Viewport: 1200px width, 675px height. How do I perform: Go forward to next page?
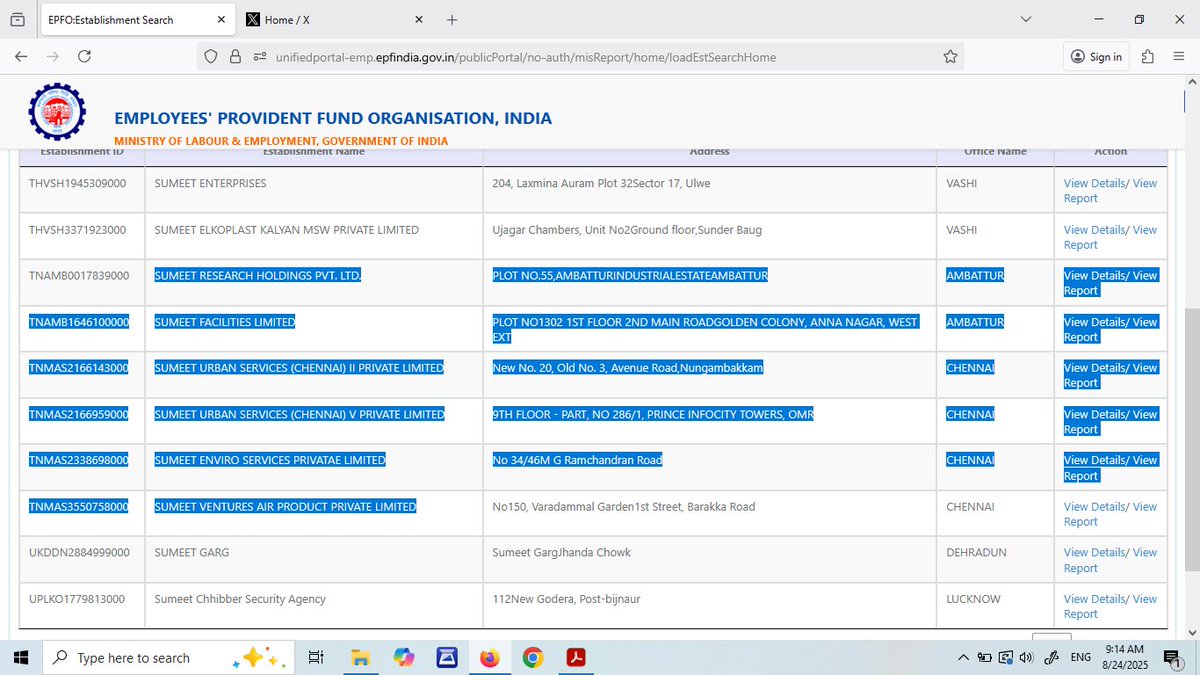pyautogui.click(x=52, y=57)
